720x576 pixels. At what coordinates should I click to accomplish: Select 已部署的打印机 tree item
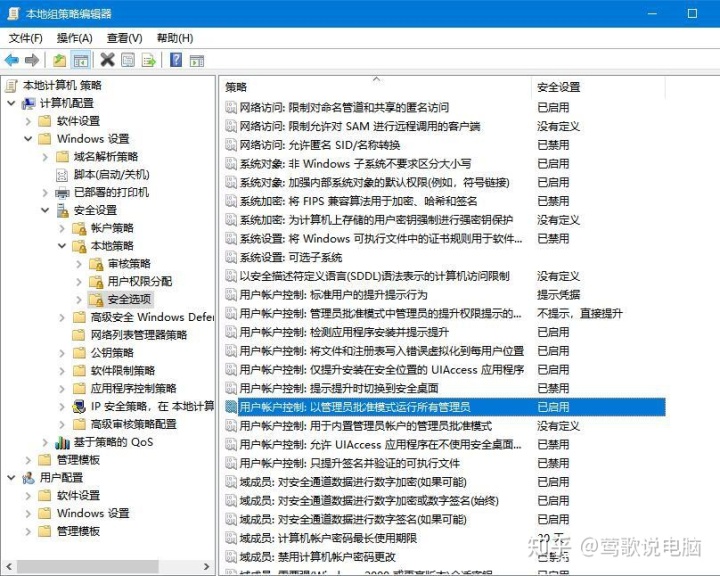click(x=111, y=192)
